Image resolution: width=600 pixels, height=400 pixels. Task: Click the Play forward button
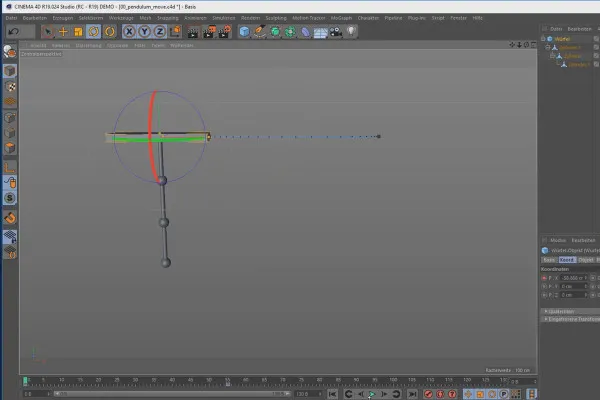coord(372,394)
